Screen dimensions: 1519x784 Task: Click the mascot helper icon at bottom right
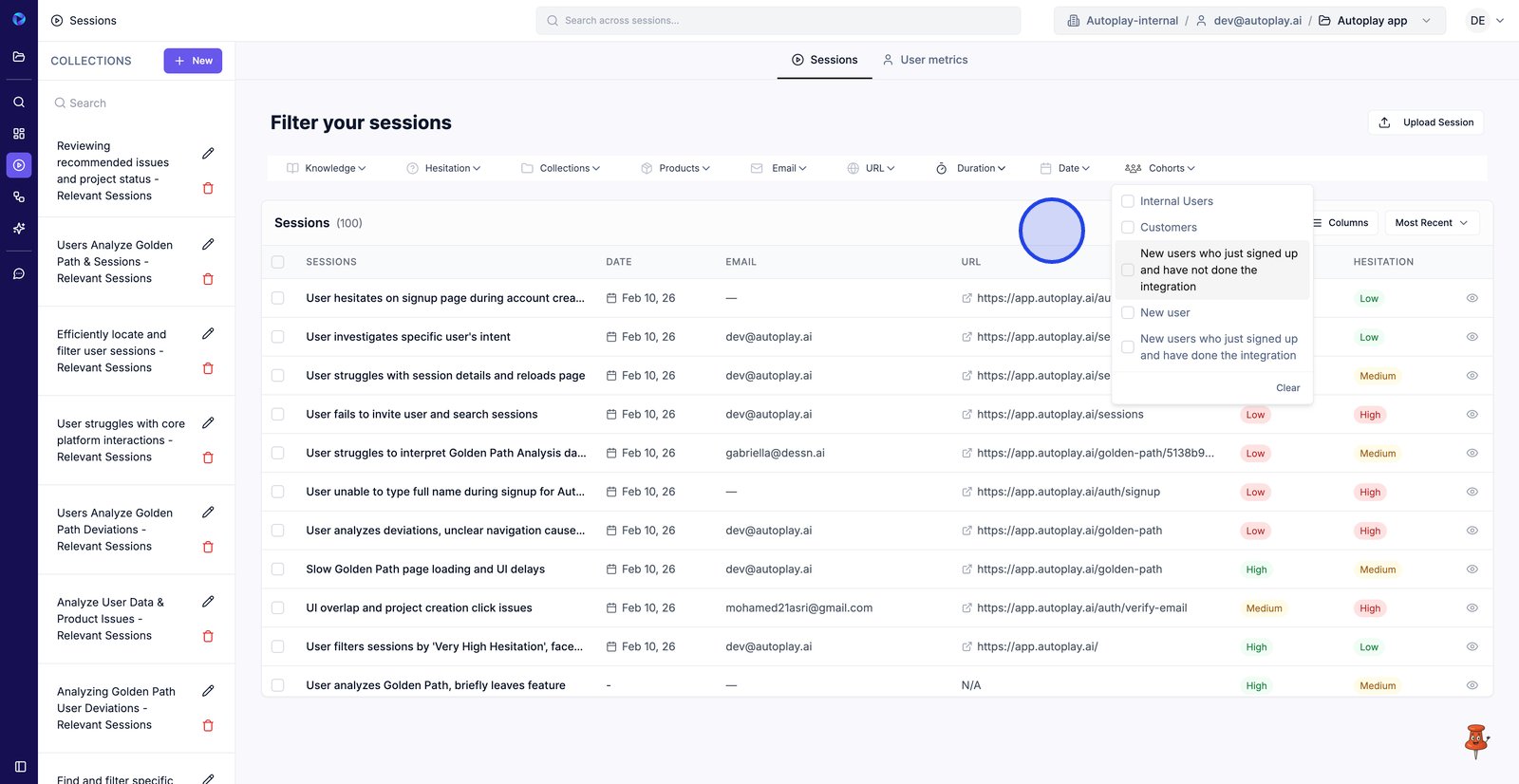[x=1475, y=741]
